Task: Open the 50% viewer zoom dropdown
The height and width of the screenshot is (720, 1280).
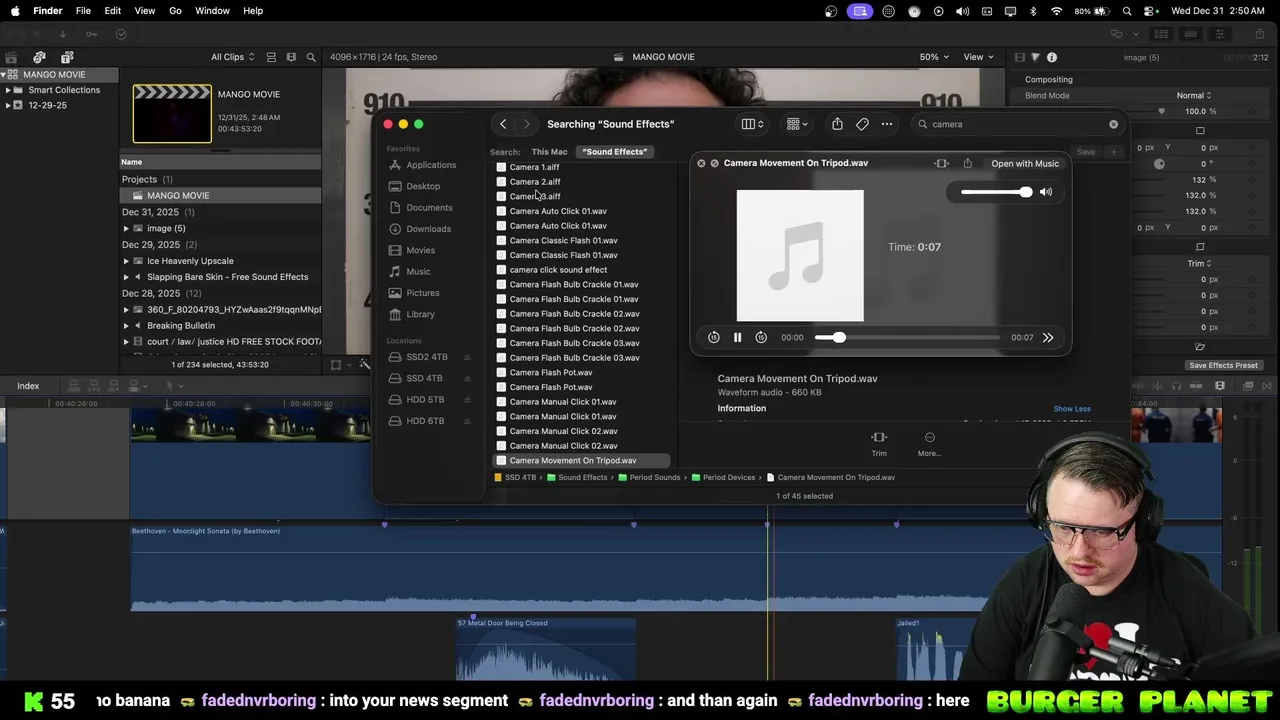Action: click(x=934, y=57)
